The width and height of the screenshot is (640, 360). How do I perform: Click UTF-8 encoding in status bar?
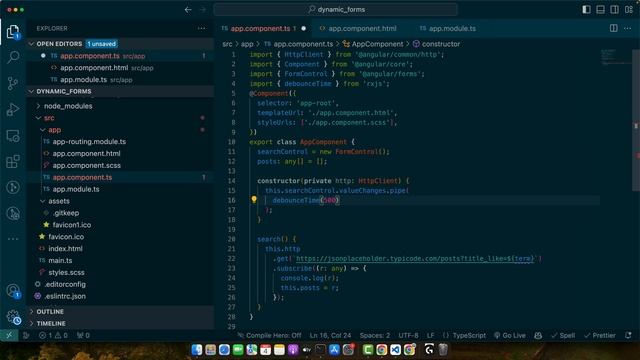408,336
